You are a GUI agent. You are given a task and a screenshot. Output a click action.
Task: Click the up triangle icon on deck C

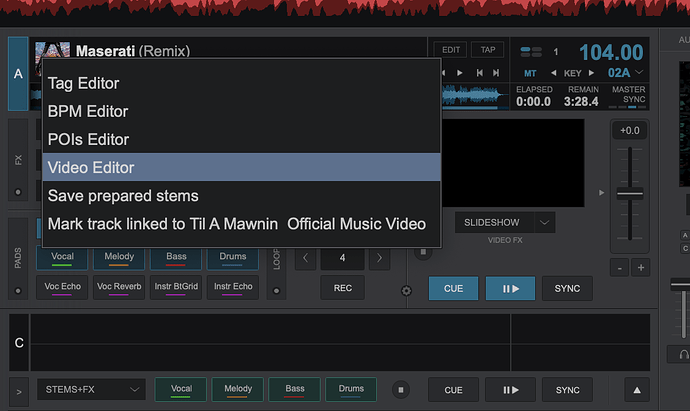point(637,390)
